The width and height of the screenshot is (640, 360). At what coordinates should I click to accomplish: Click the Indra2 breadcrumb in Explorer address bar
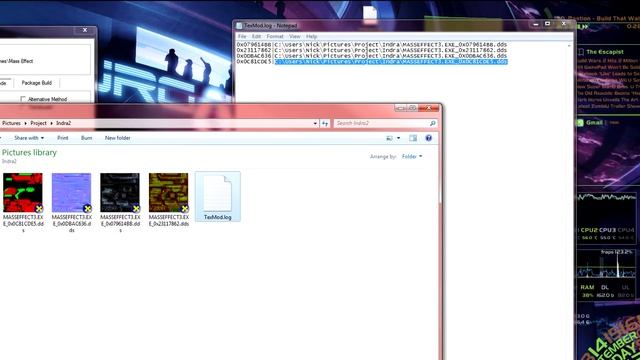click(x=63, y=123)
